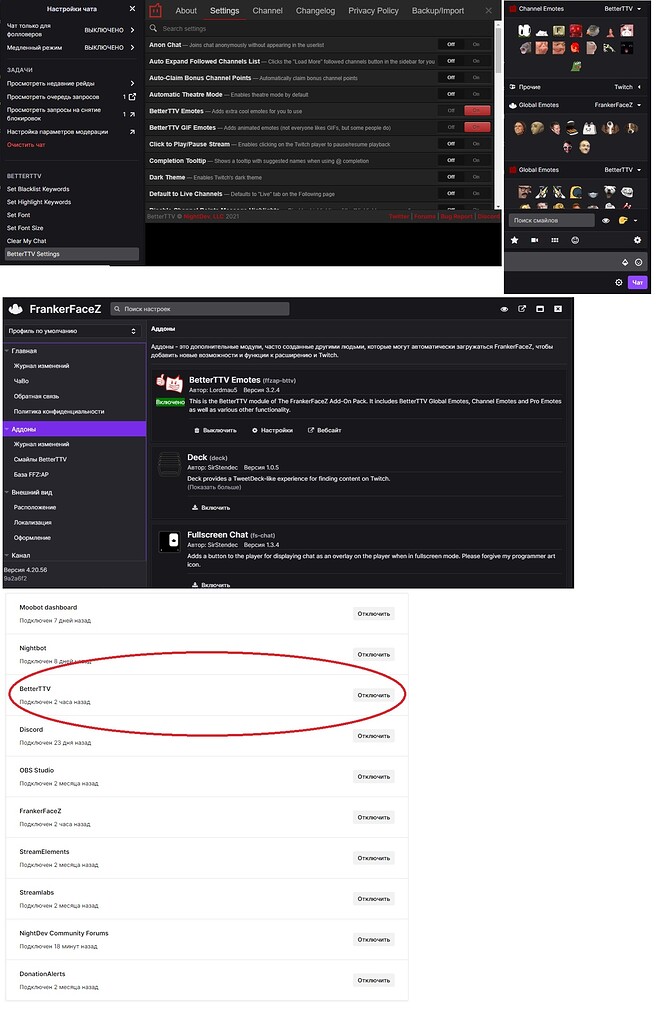Click the grid icon in the emote menu tabs
Image resolution: width=665 pixels, height=1024 pixels.
click(x=555, y=240)
